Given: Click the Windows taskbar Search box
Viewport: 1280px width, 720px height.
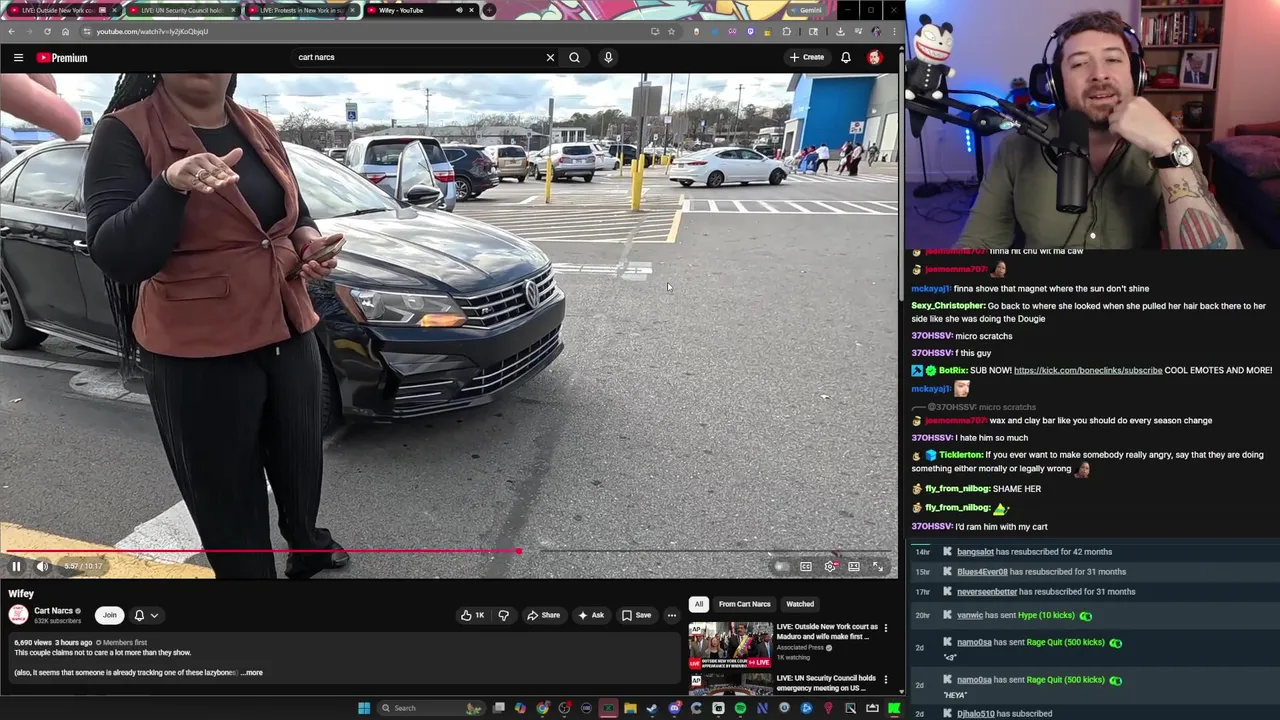Looking at the screenshot, I should 432,708.
